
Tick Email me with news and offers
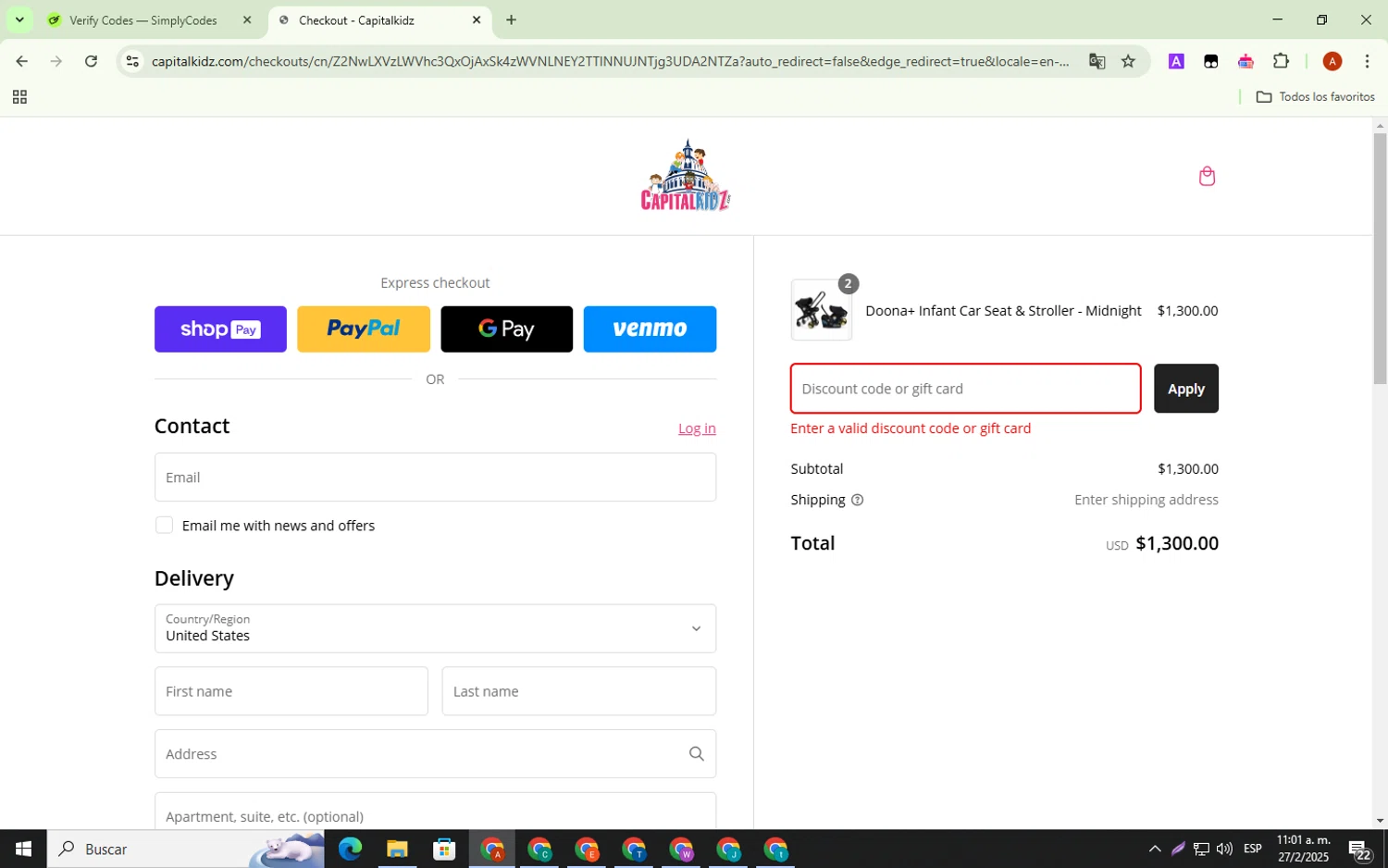[x=164, y=526]
